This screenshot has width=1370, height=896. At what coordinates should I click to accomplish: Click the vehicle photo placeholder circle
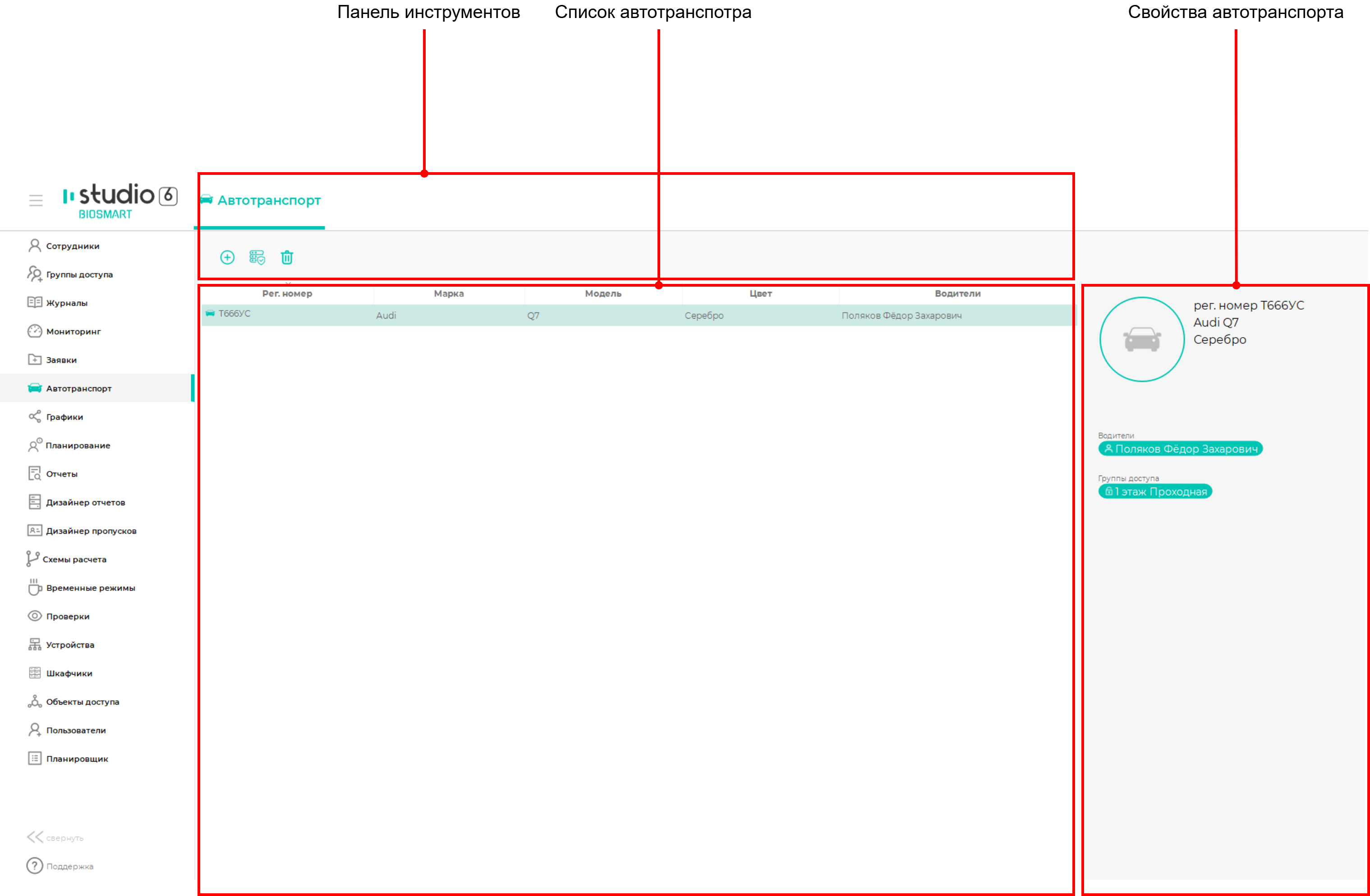coord(1142,339)
